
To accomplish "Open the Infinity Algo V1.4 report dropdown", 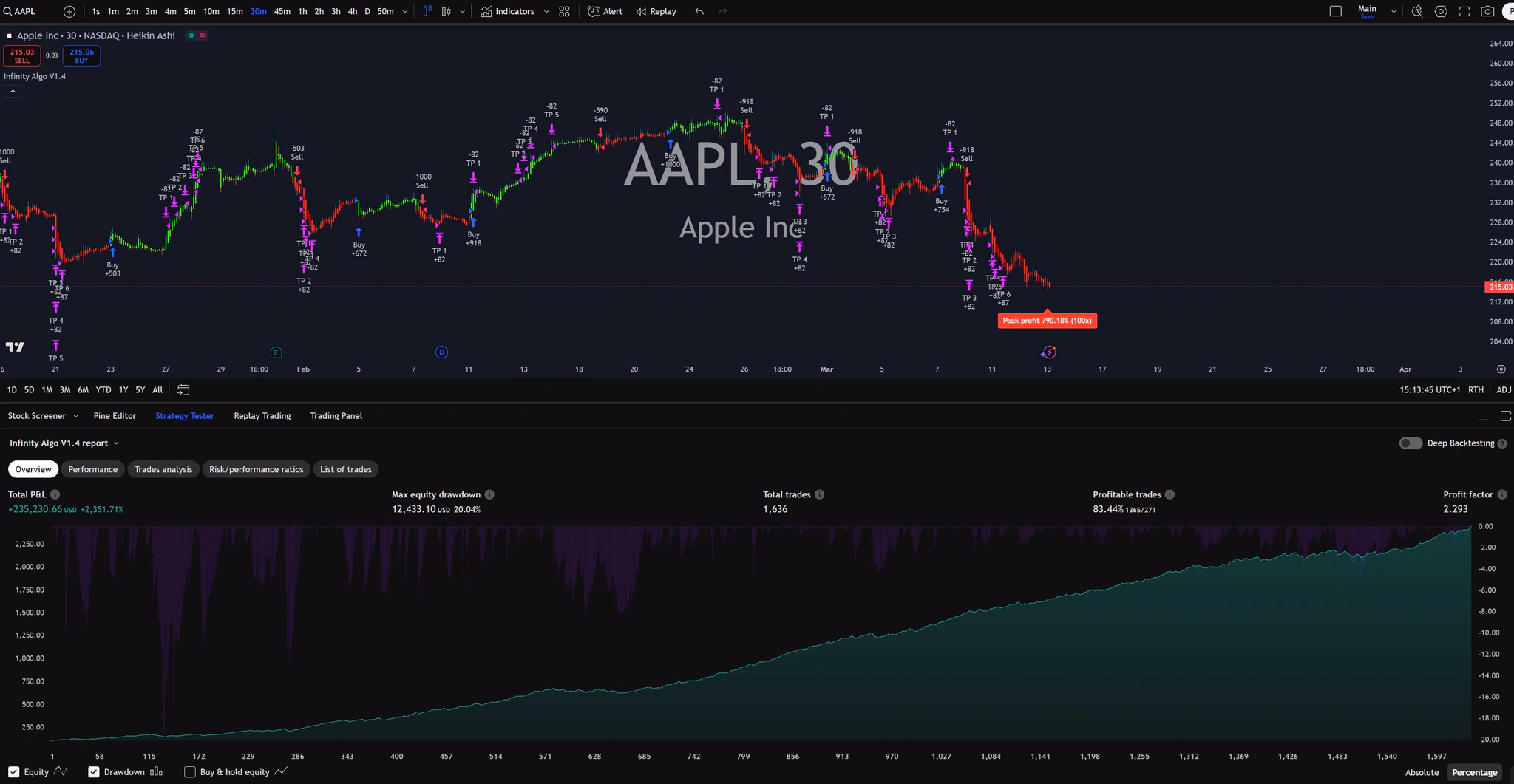I will coord(115,443).
